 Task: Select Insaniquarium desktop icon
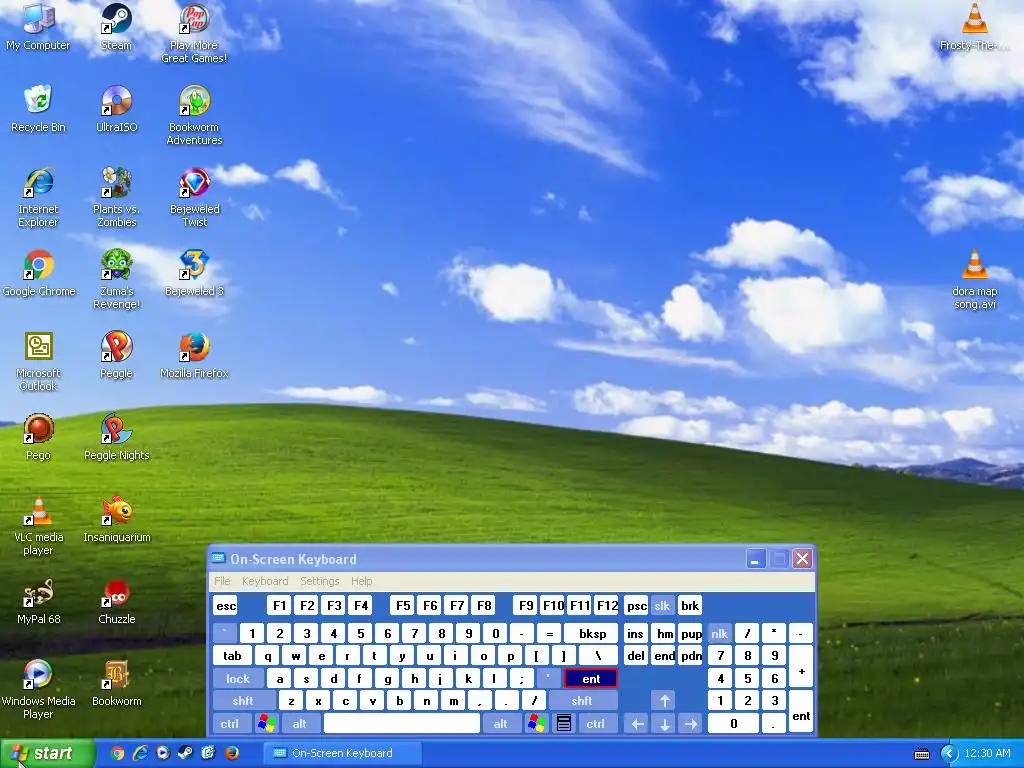coord(116,519)
